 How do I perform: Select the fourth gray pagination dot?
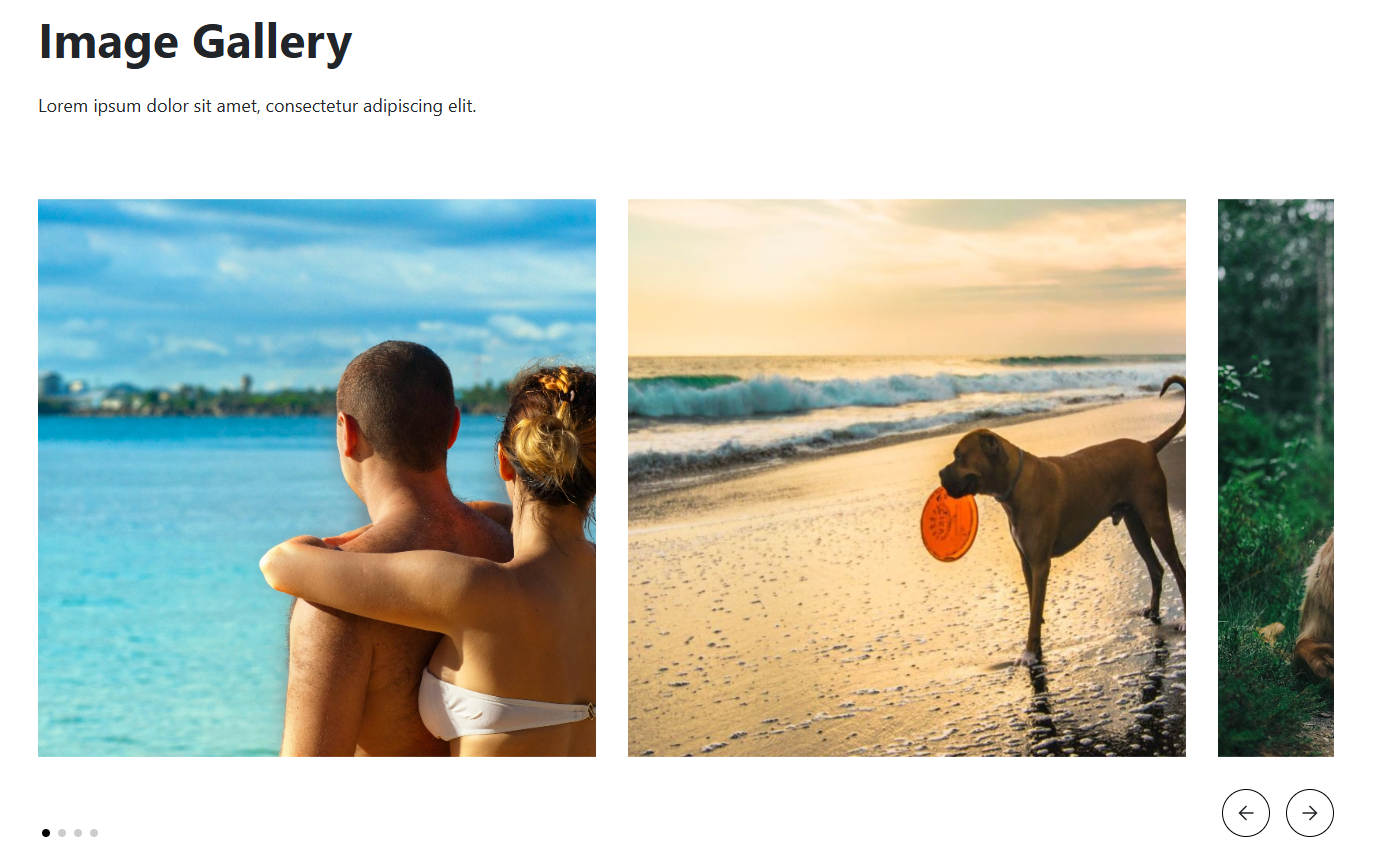tap(94, 833)
